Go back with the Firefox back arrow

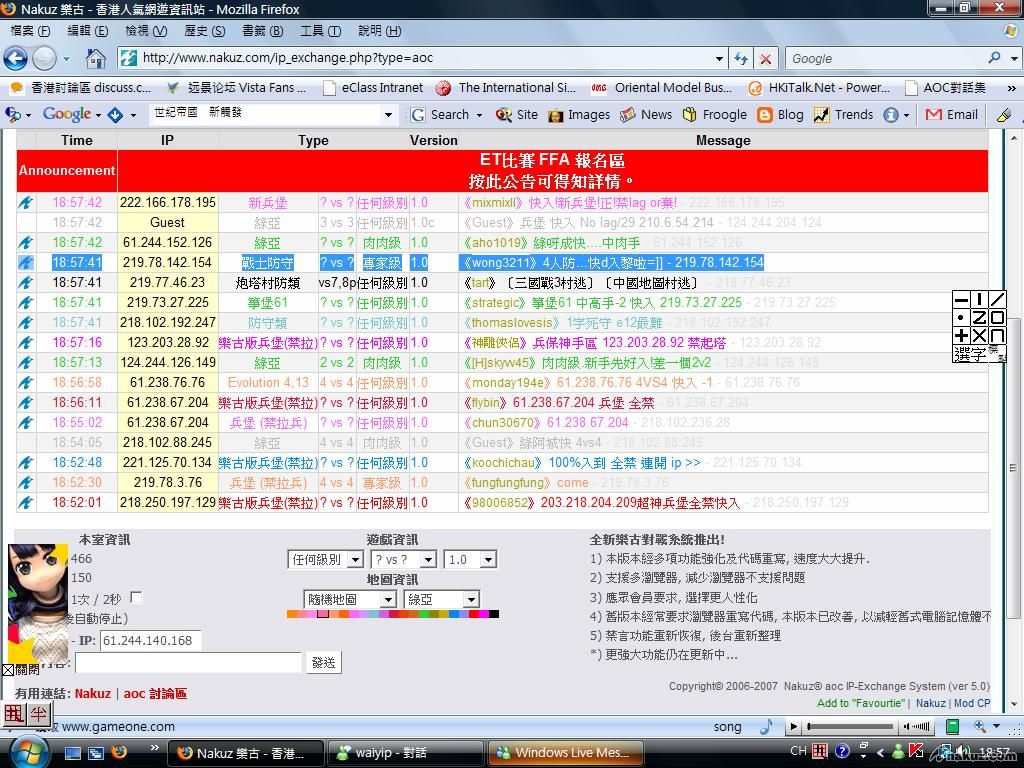click(15, 58)
